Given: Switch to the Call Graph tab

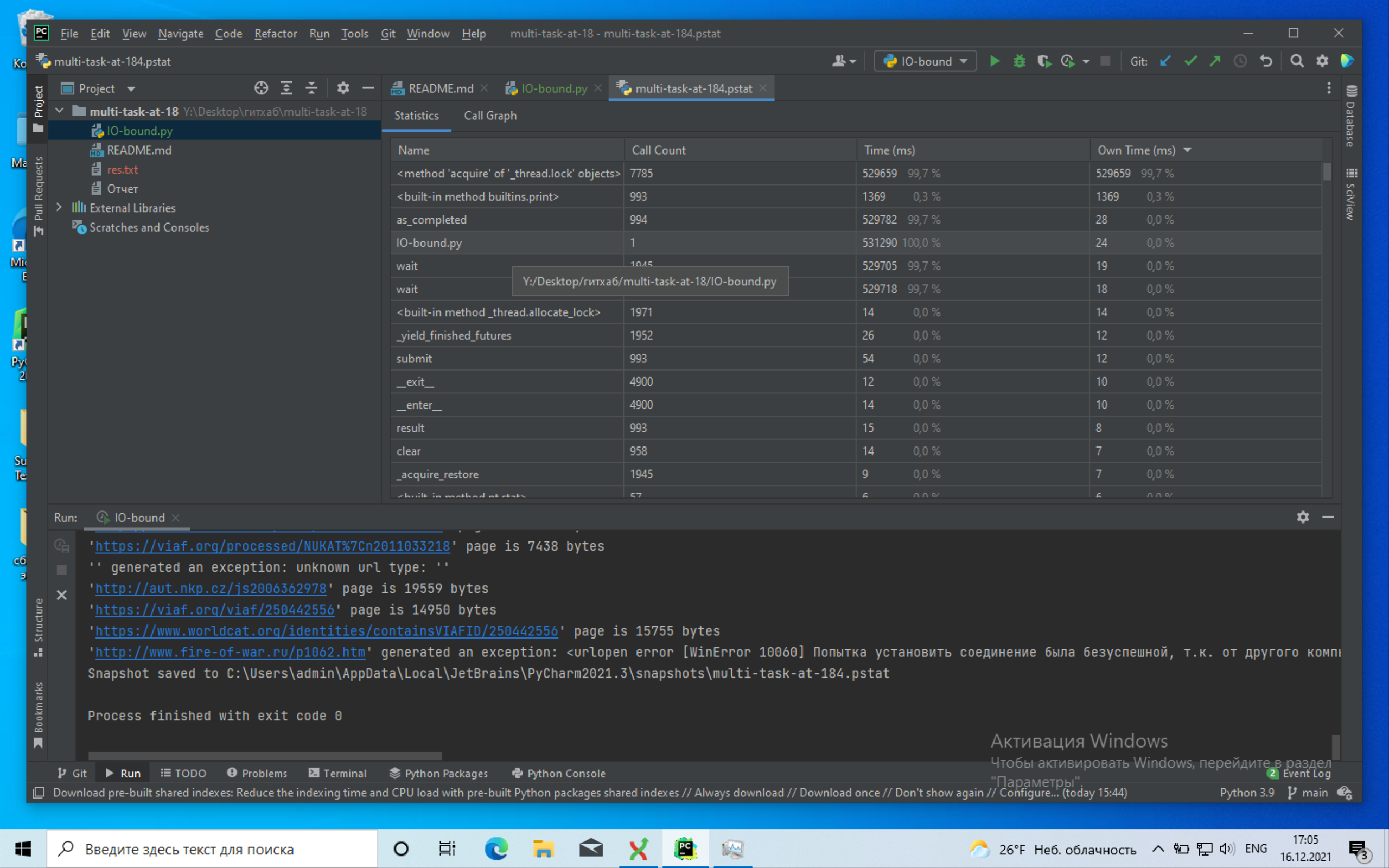Looking at the screenshot, I should click(489, 116).
